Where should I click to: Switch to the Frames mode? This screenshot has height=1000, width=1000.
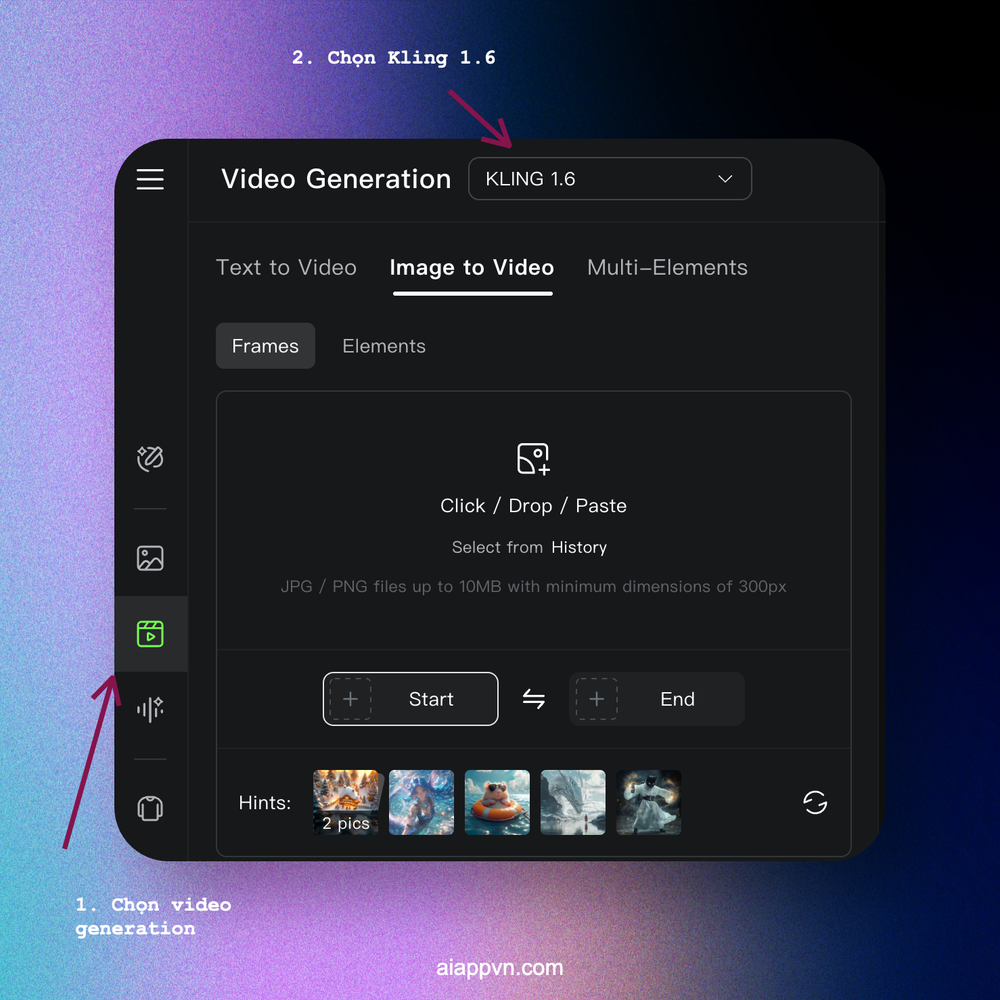[x=265, y=345]
